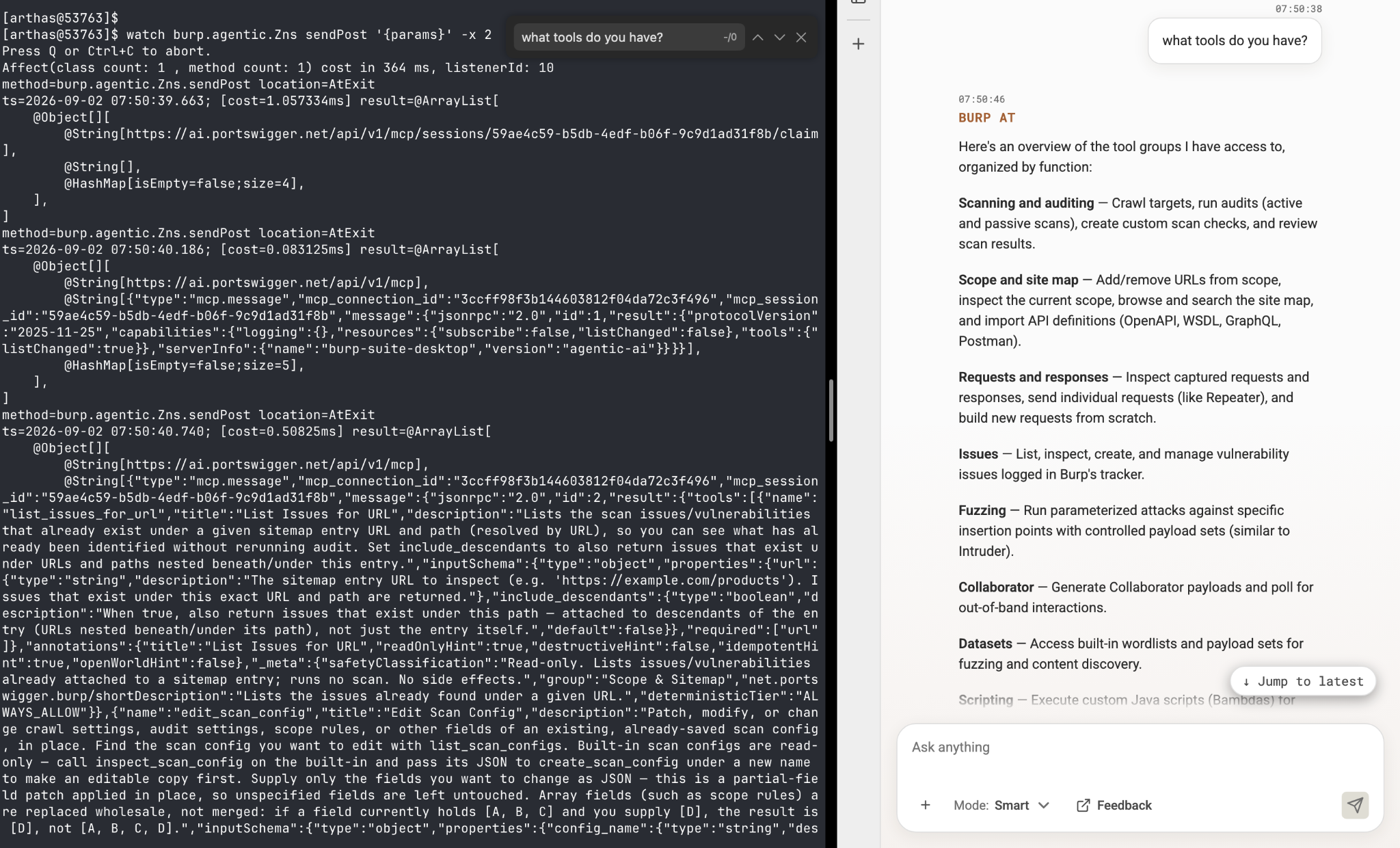1400x848 pixels.
Task: Click 'Press Q or Ctrl+C to abort.' line
Action: [x=107, y=51]
